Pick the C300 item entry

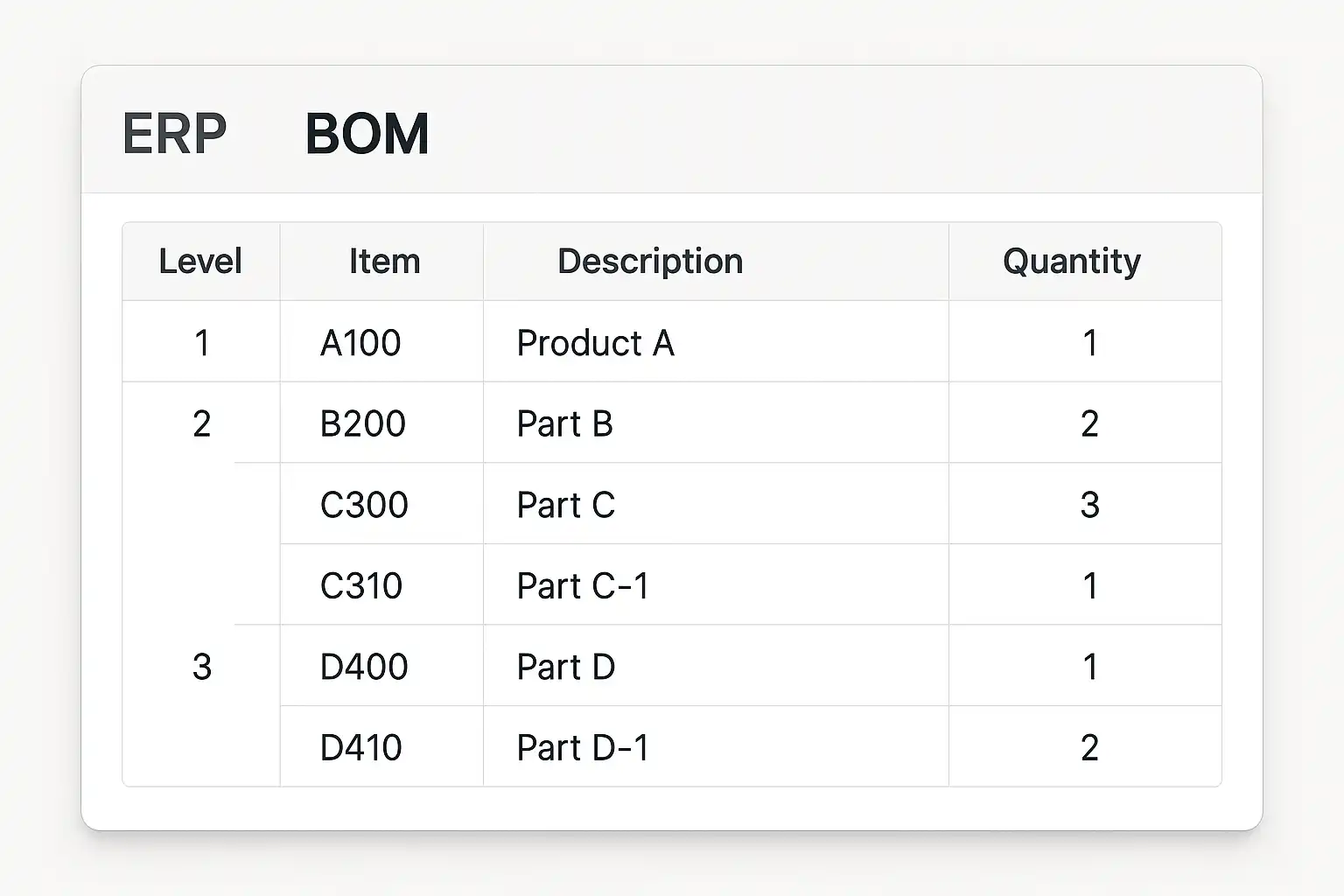pos(364,505)
